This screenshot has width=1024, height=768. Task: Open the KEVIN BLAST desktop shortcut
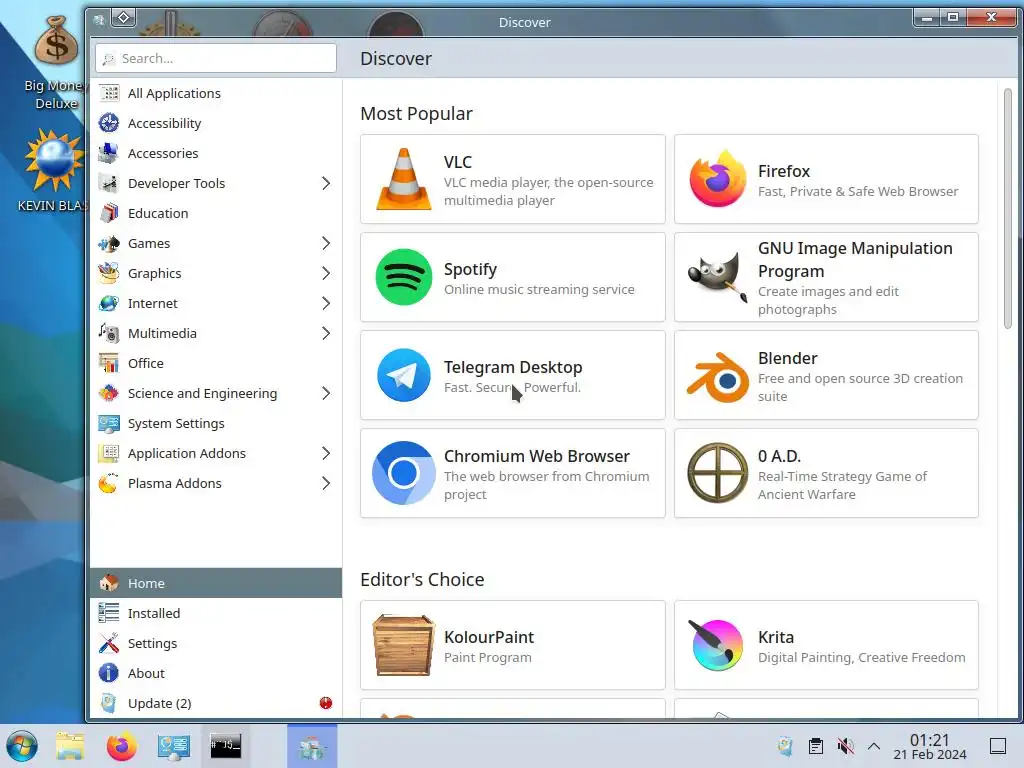click(x=54, y=171)
